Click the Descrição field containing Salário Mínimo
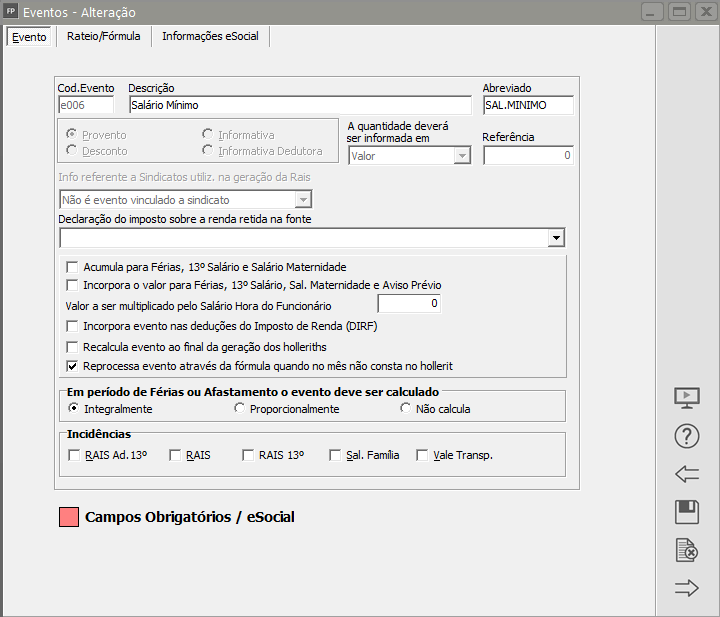This screenshot has height=617, width=720. pyautogui.click(x=298, y=105)
